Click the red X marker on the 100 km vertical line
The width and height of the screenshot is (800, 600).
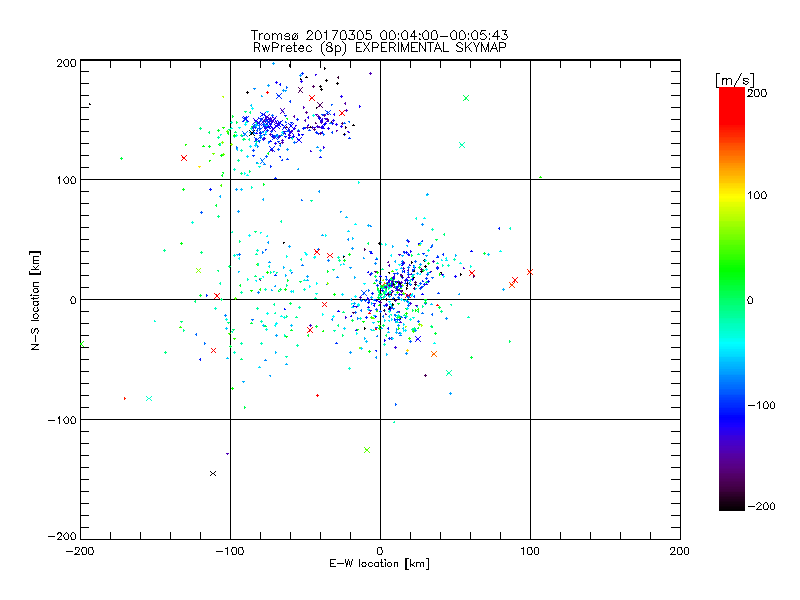530,272
